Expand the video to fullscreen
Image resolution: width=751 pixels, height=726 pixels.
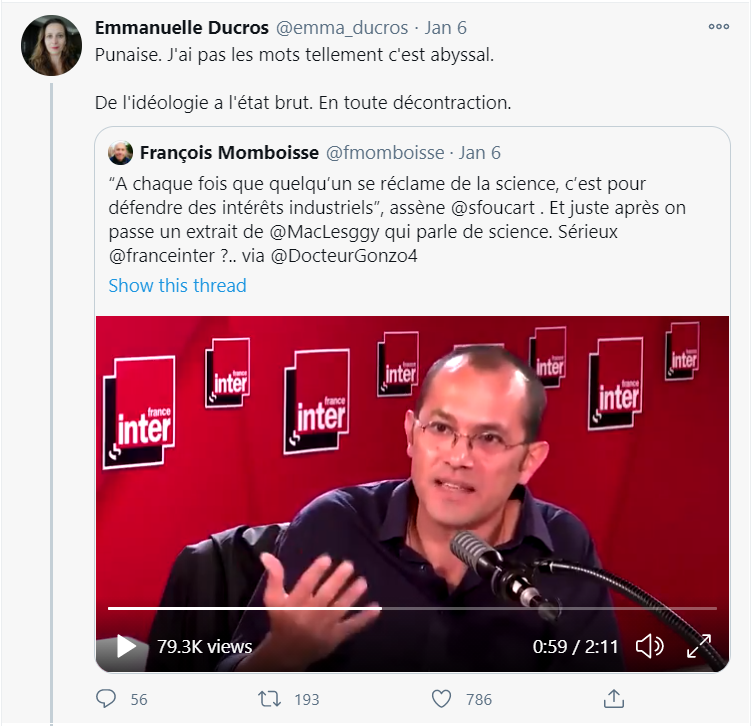699,646
